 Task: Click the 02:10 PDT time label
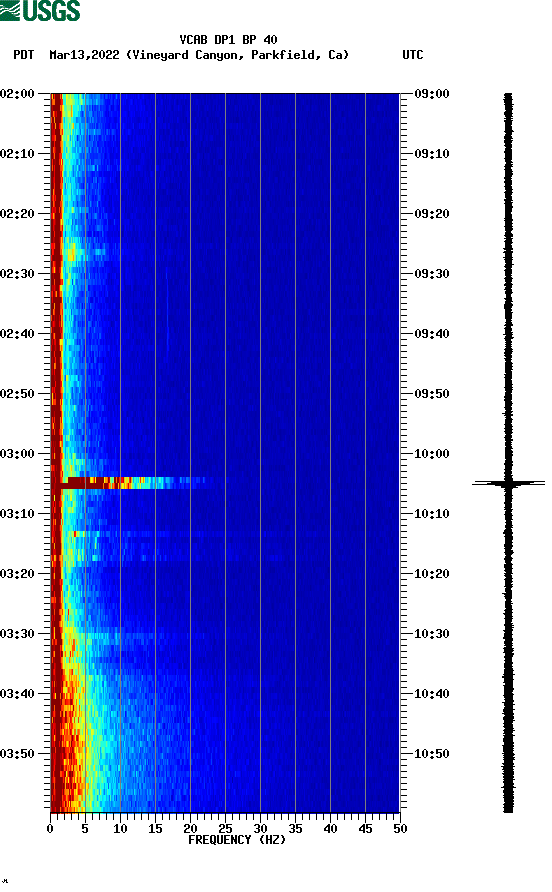point(17,154)
